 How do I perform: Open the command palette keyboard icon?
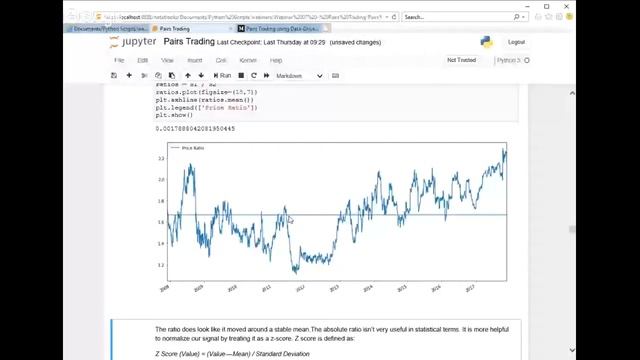click(x=336, y=76)
